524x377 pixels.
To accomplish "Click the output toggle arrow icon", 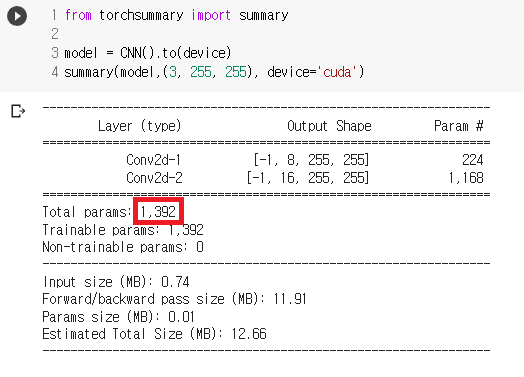I will pos(18,111).
